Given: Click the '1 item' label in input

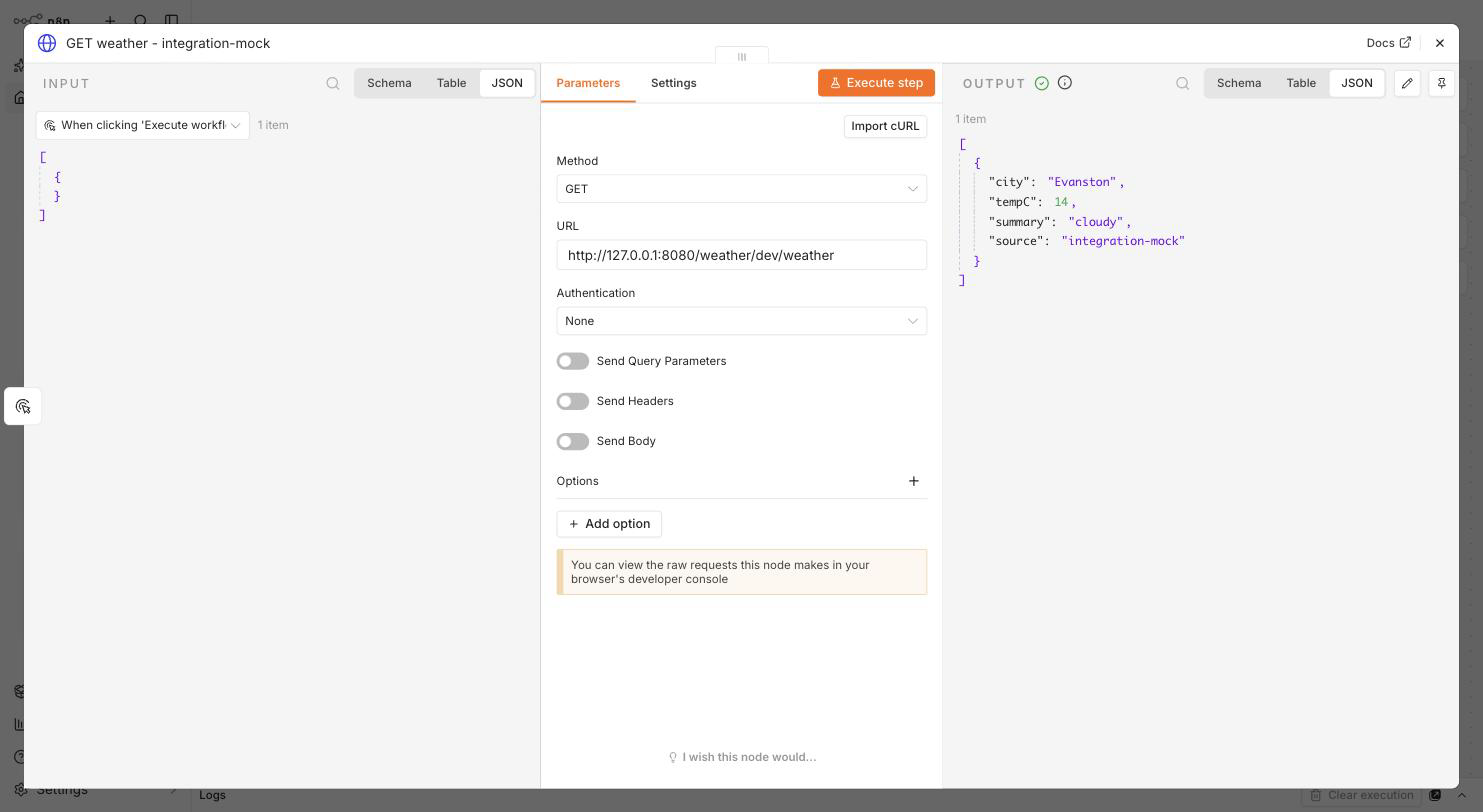Looking at the screenshot, I should (x=273, y=125).
